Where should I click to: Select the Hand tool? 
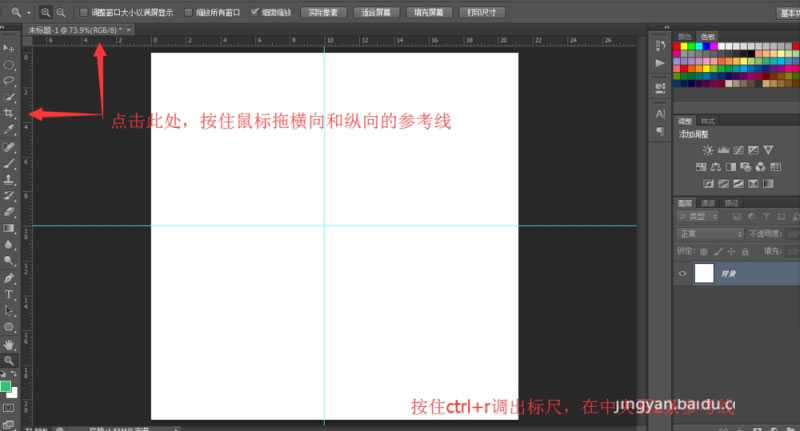(9, 343)
